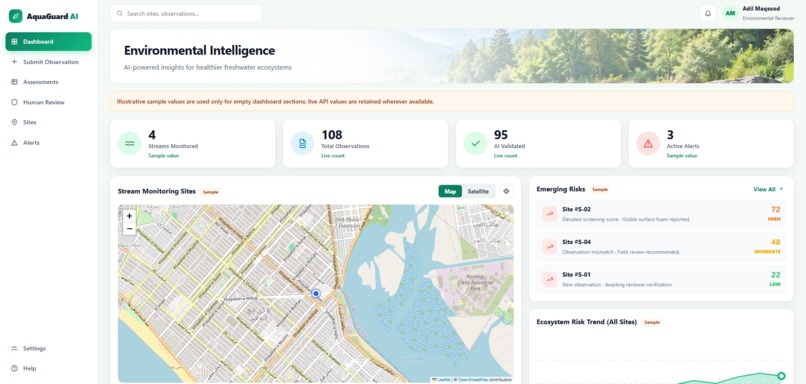Open the OpenStreetMap attribution link
Viewport: 806px width, 384px height.
pos(473,379)
